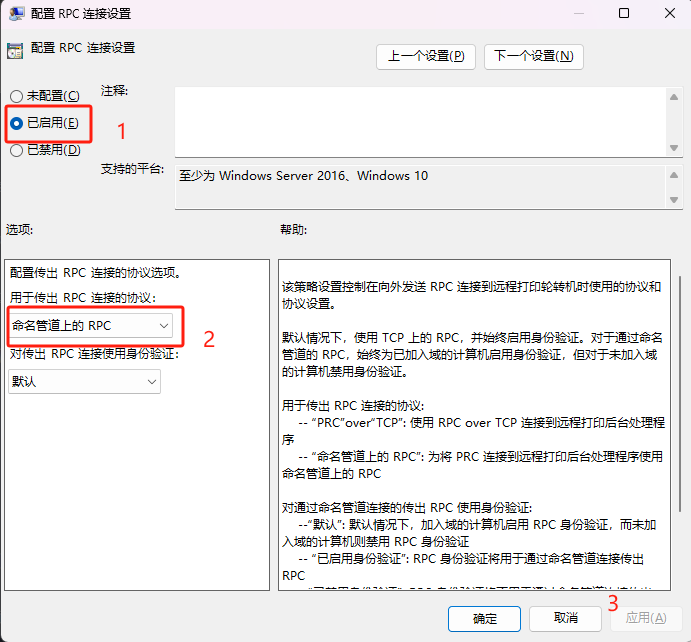Click the 支持的平台: label
Screen dimensions: 691x642
[132, 169]
